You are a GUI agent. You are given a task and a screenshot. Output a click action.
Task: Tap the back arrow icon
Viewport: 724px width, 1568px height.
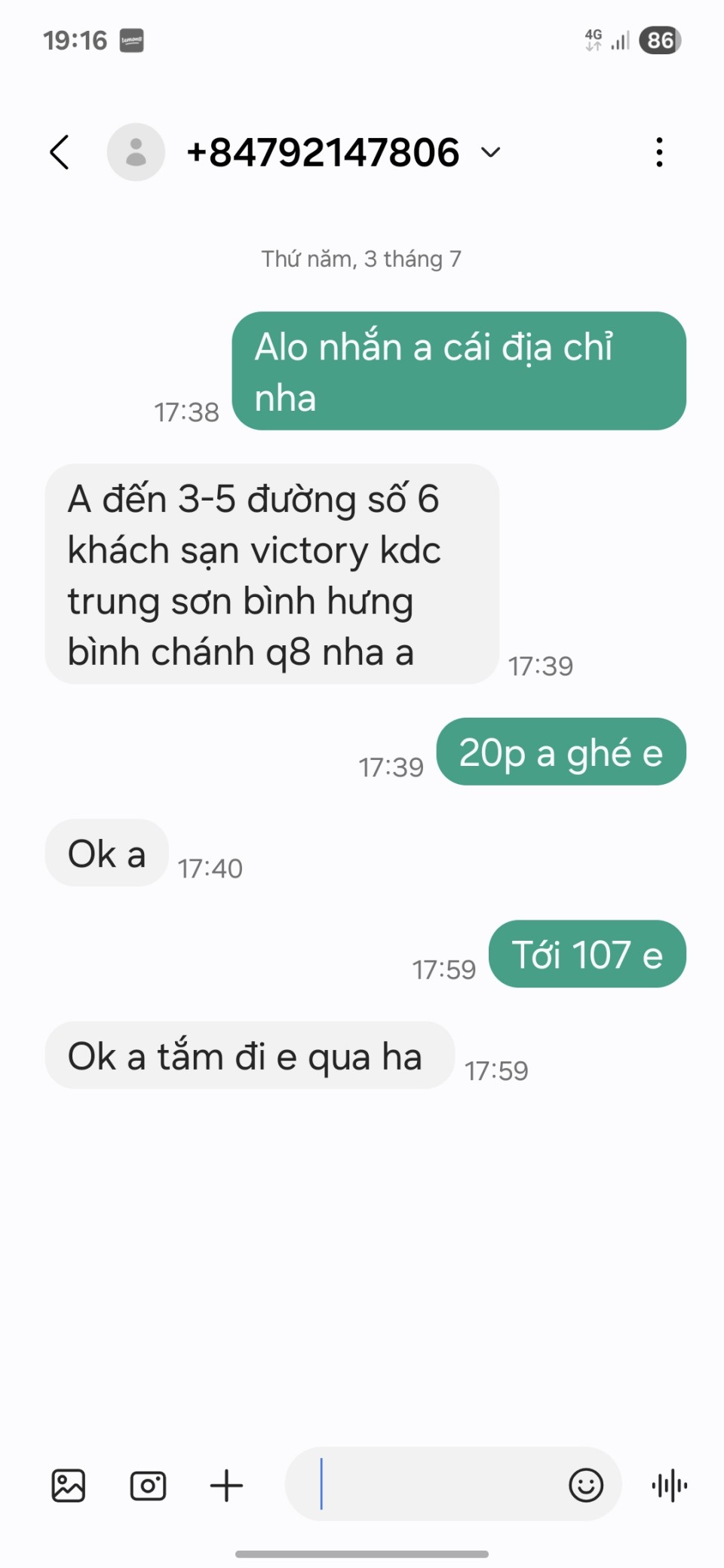tap(60, 152)
